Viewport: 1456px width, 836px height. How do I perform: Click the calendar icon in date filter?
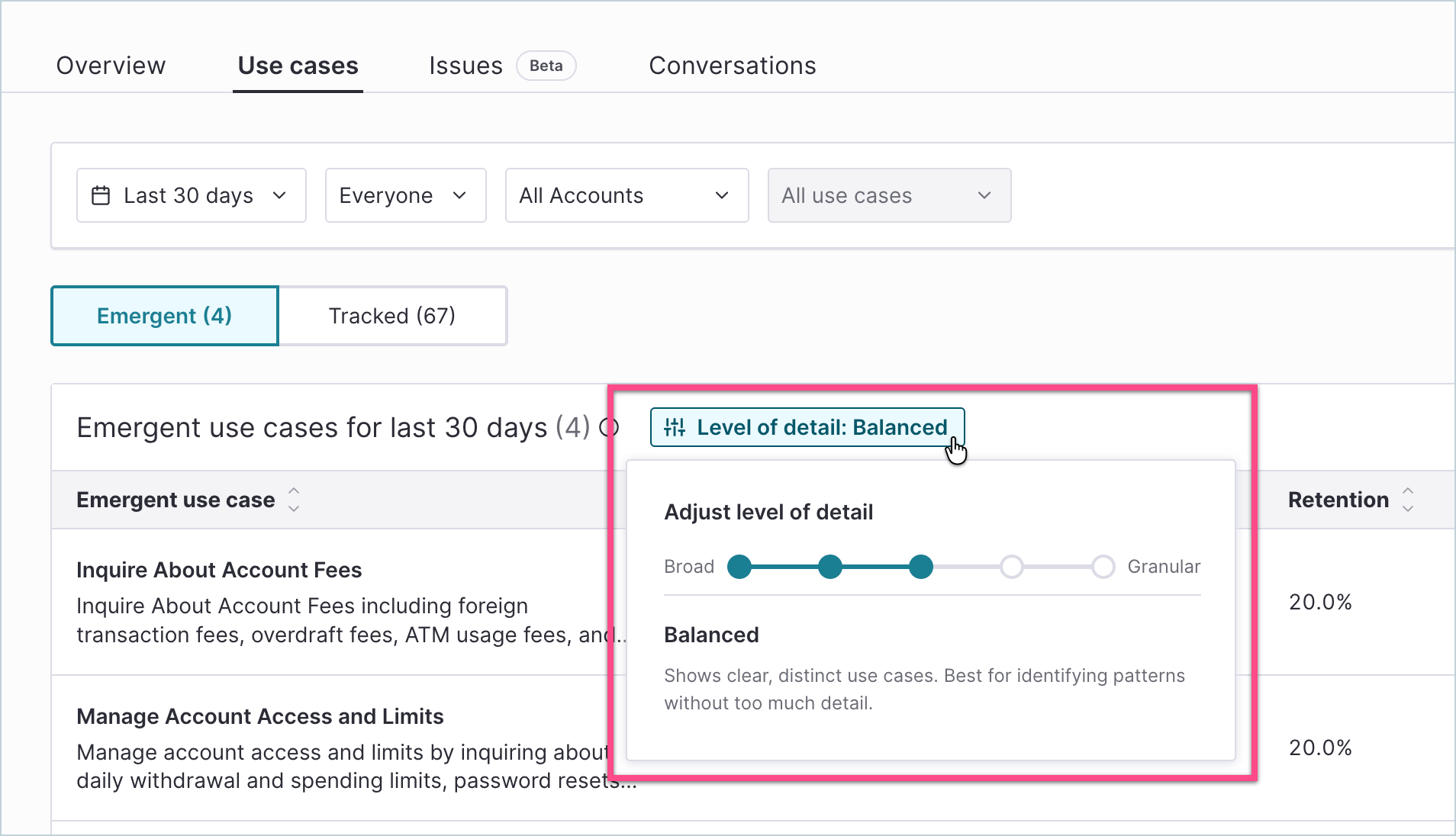tap(101, 195)
